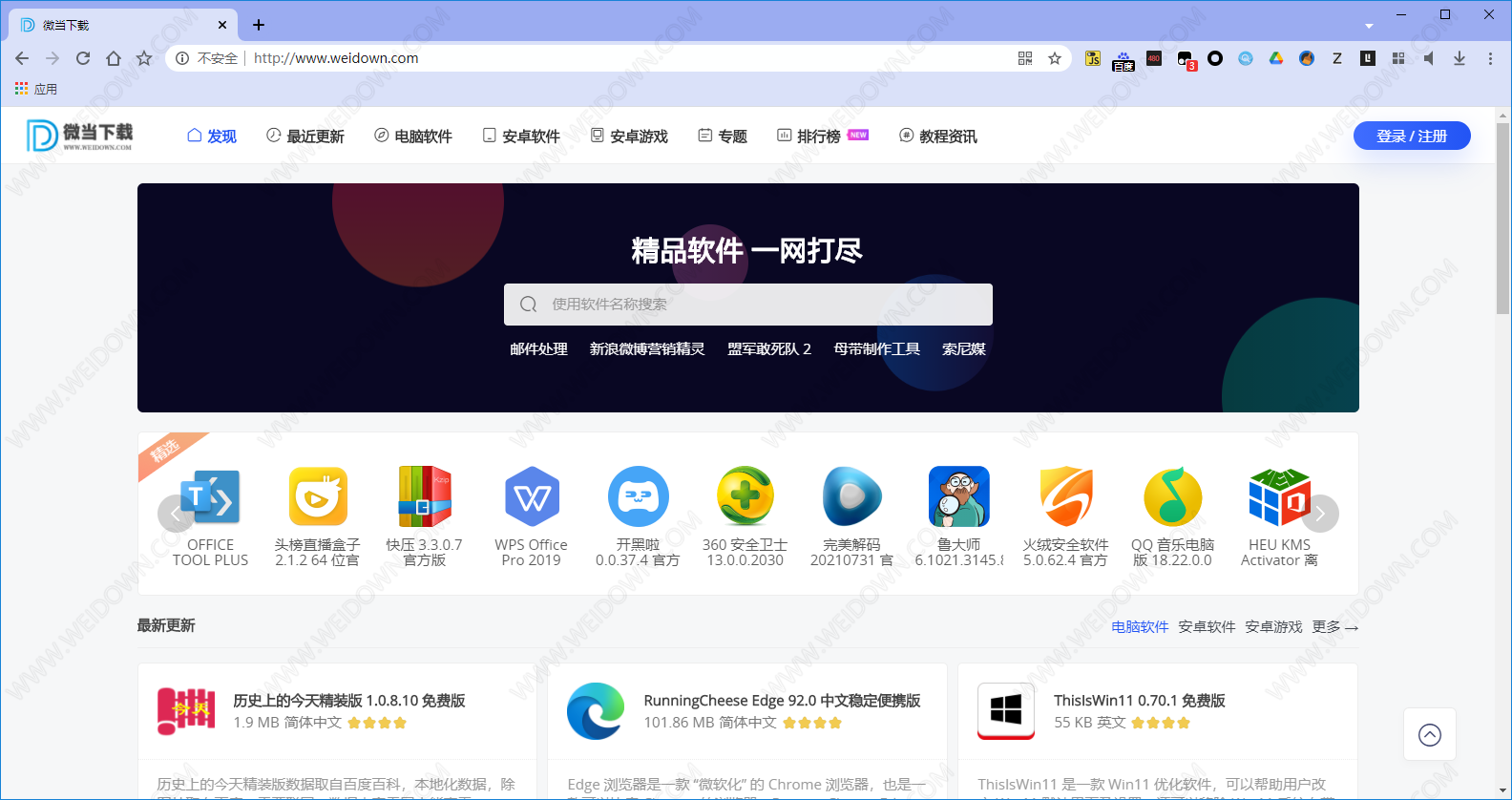Click the 登录 / 注册 button

(1412, 136)
